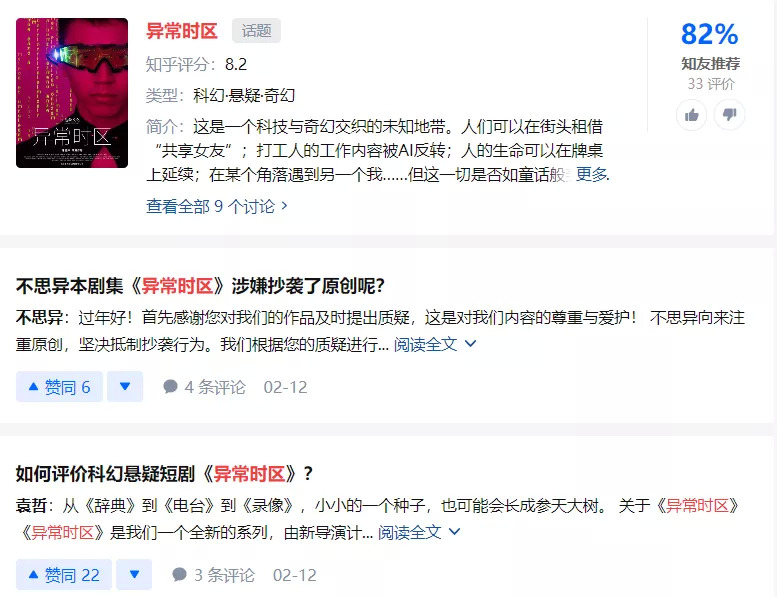
Task: Open 查看全部 9 个讨论 link
Action: tap(217, 206)
